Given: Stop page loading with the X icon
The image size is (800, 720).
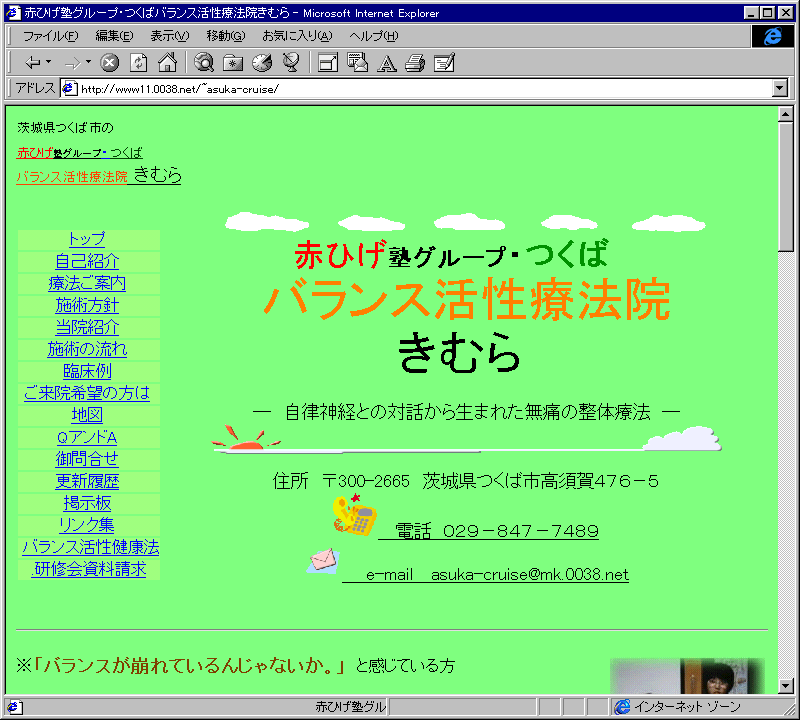Looking at the screenshot, I should click(109, 63).
